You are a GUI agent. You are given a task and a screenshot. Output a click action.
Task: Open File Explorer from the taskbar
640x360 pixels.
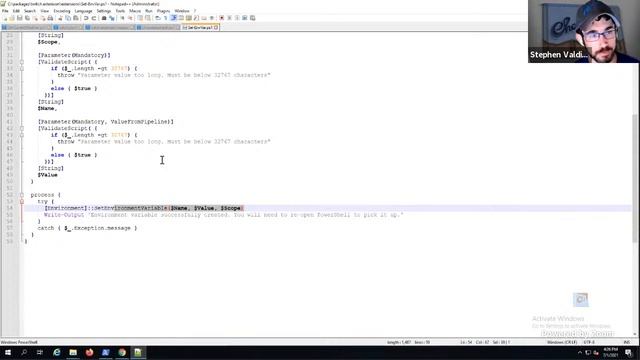(x=73, y=353)
